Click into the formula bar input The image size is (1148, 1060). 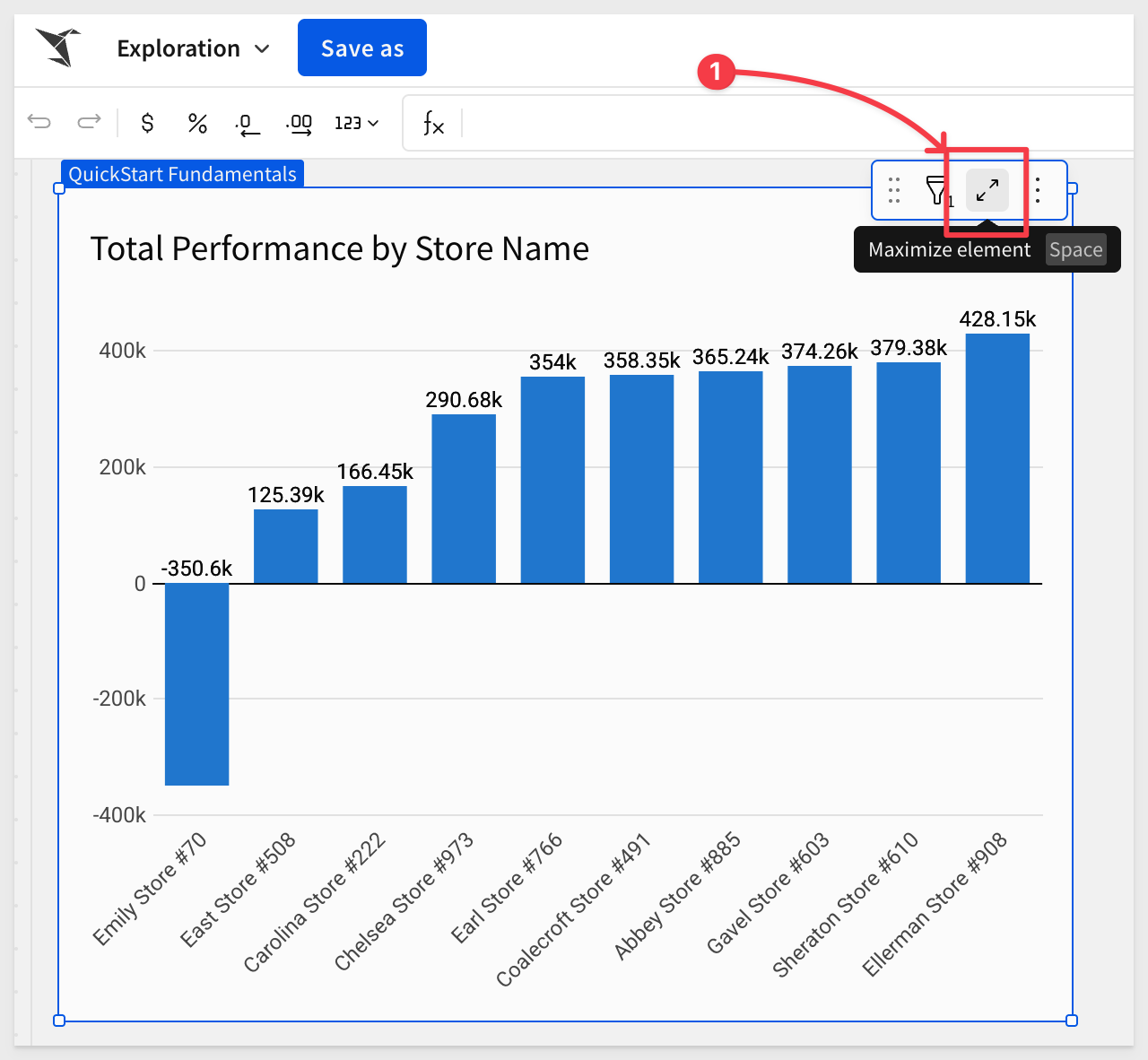click(x=789, y=123)
